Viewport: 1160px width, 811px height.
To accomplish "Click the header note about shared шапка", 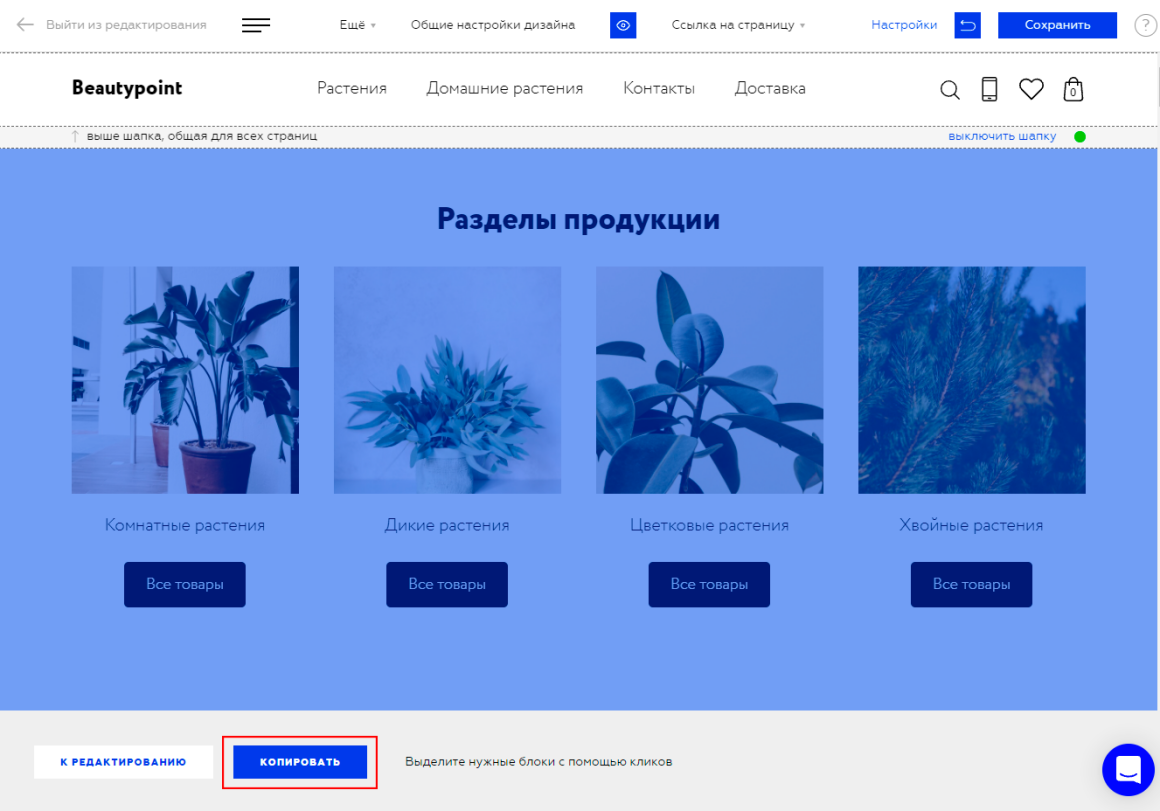I will point(202,136).
